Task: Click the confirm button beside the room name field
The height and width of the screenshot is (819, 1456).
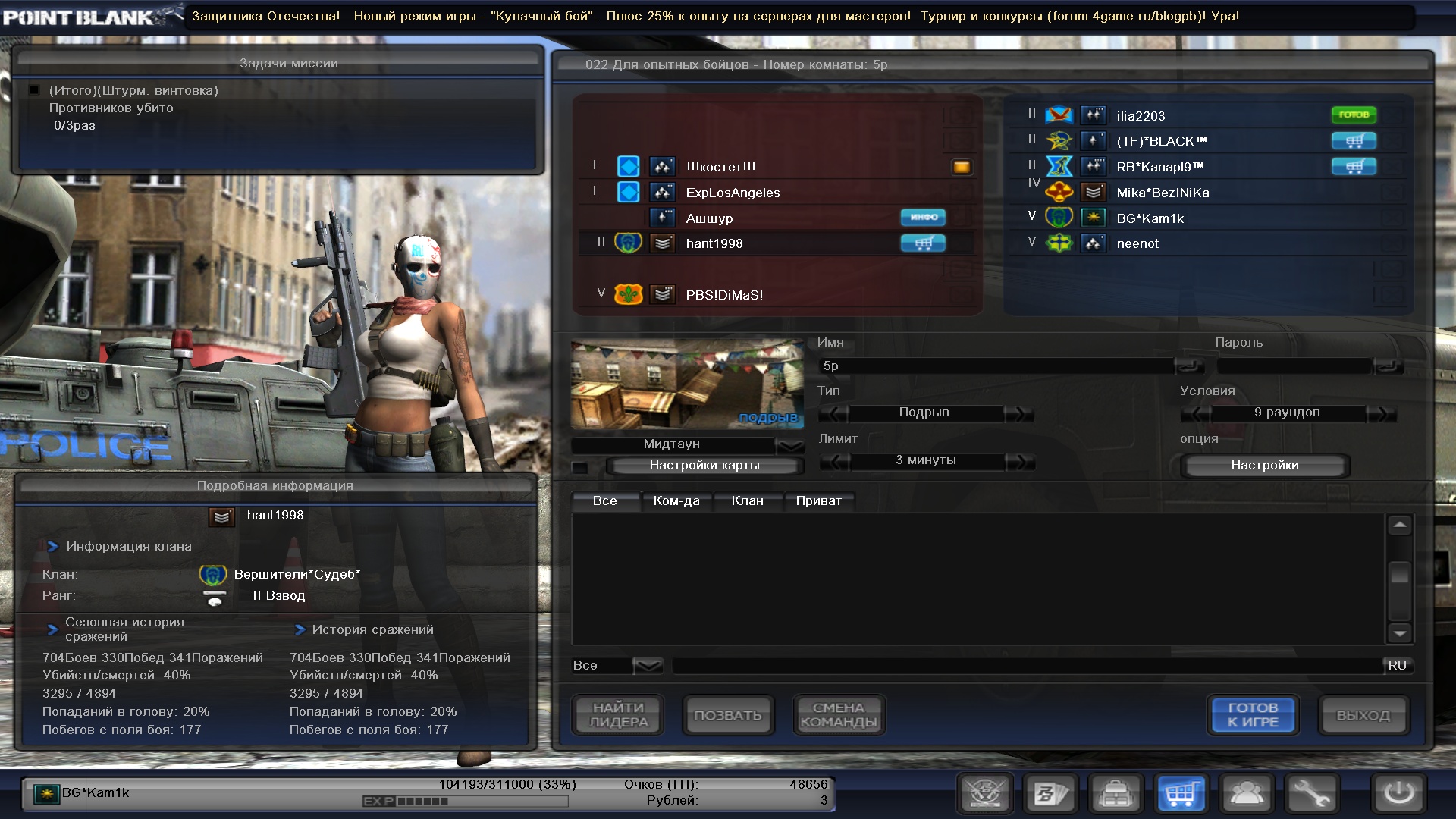Action: (x=1189, y=366)
